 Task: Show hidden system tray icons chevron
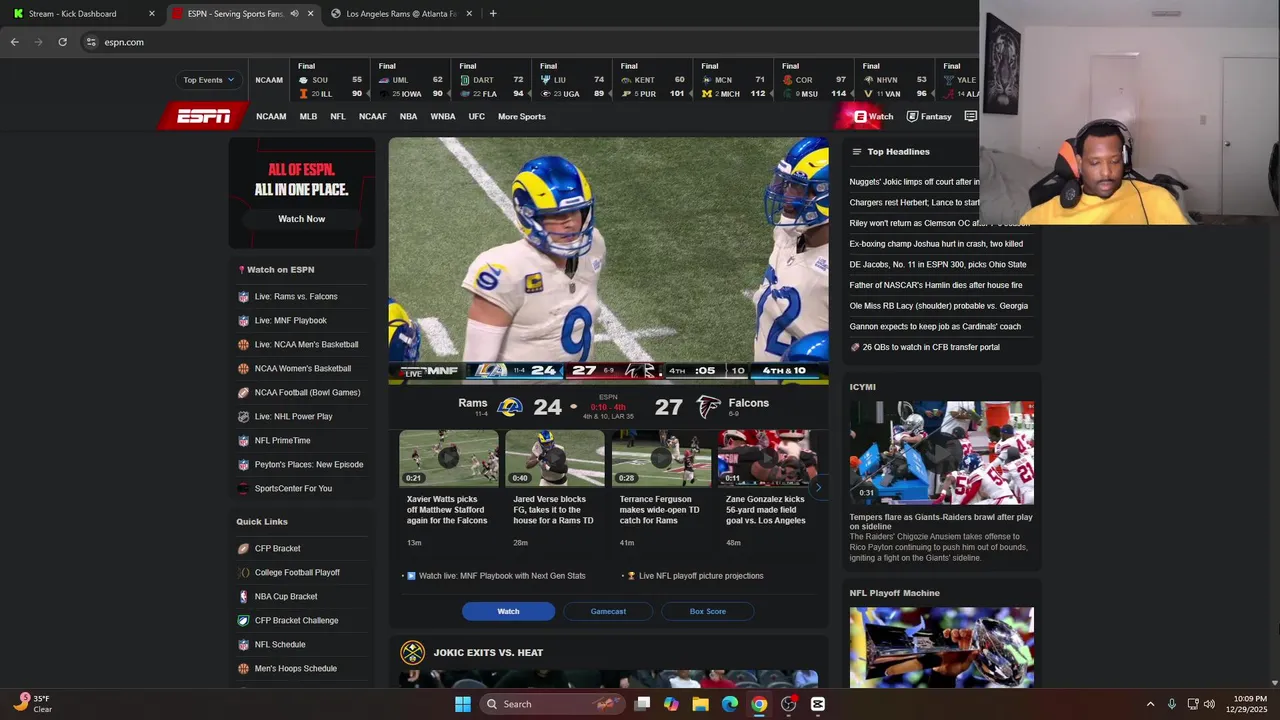1150,704
